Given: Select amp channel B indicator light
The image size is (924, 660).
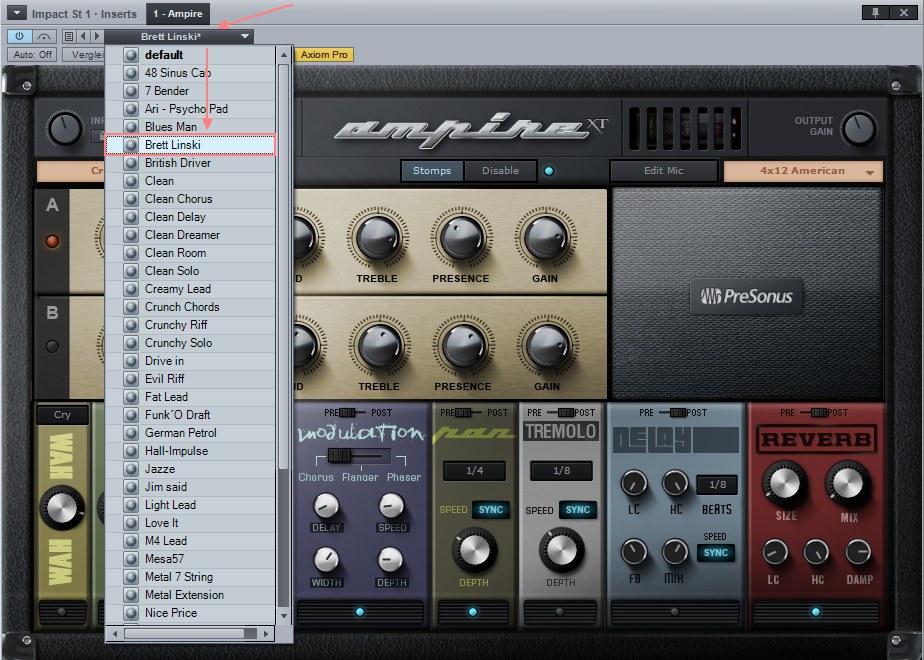Looking at the screenshot, I should pos(52,346).
